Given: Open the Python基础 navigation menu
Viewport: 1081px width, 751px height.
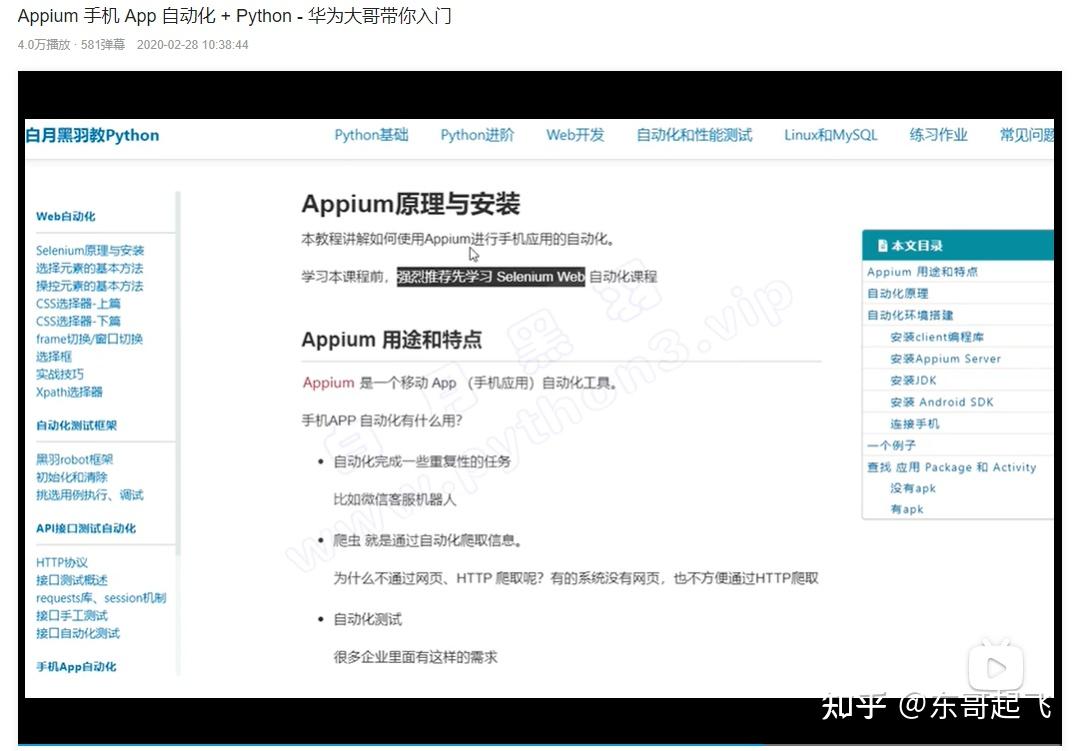Looking at the screenshot, I should (x=371, y=135).
